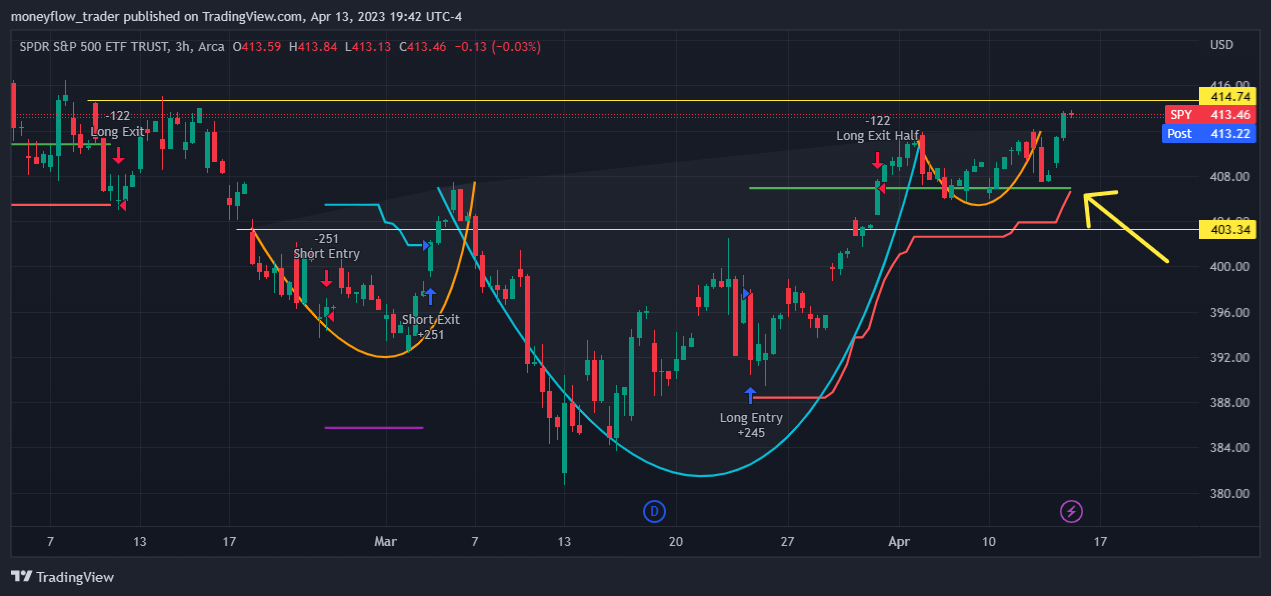Click the Long Exit Half -122 annotation
Image resolution: width=1271 pixels, height=596 pixels.
[878, 127]
